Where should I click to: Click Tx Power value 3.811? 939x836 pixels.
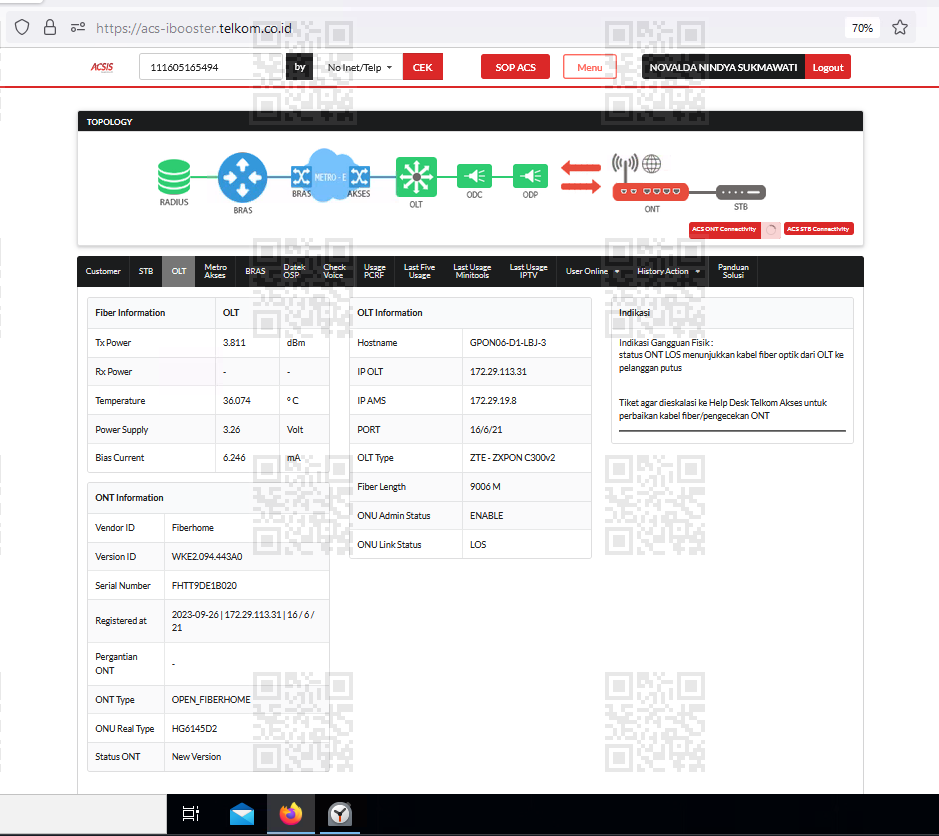point(234,343)
